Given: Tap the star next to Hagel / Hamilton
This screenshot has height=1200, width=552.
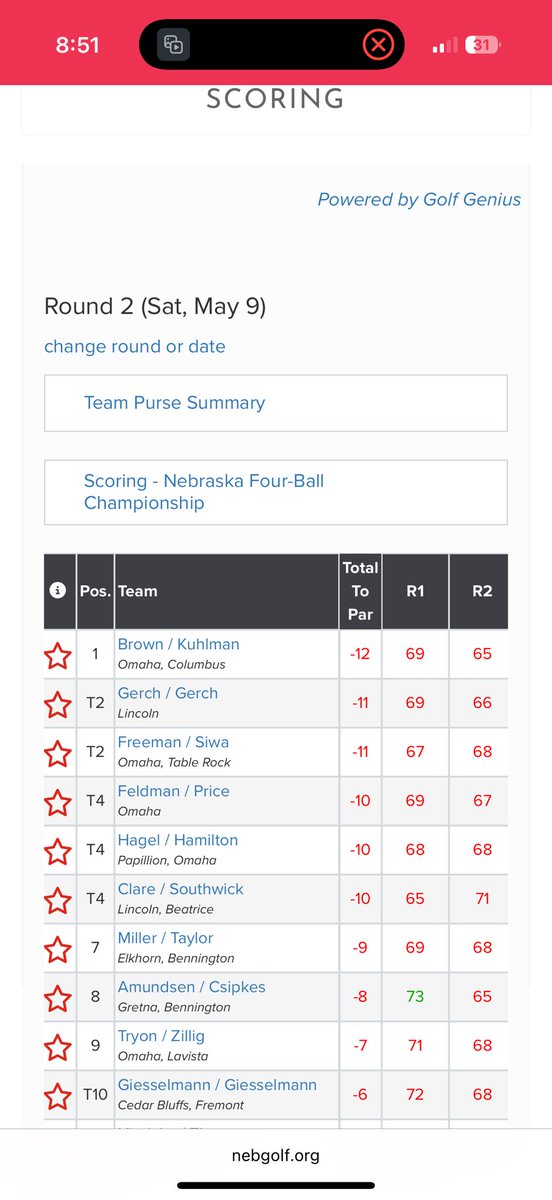Looking at the screenshot, I should pyautogui.click(x=58, y=852).
